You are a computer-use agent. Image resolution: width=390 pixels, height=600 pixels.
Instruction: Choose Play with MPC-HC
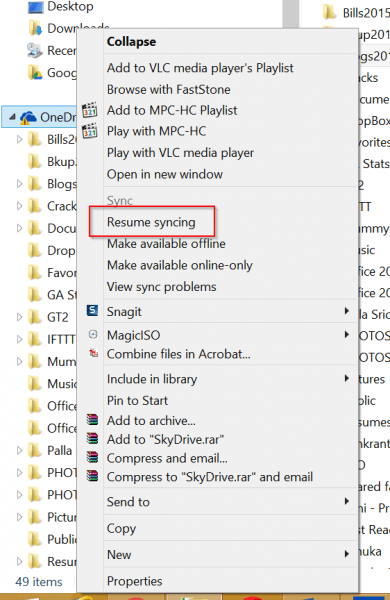[x=156, y=131]
